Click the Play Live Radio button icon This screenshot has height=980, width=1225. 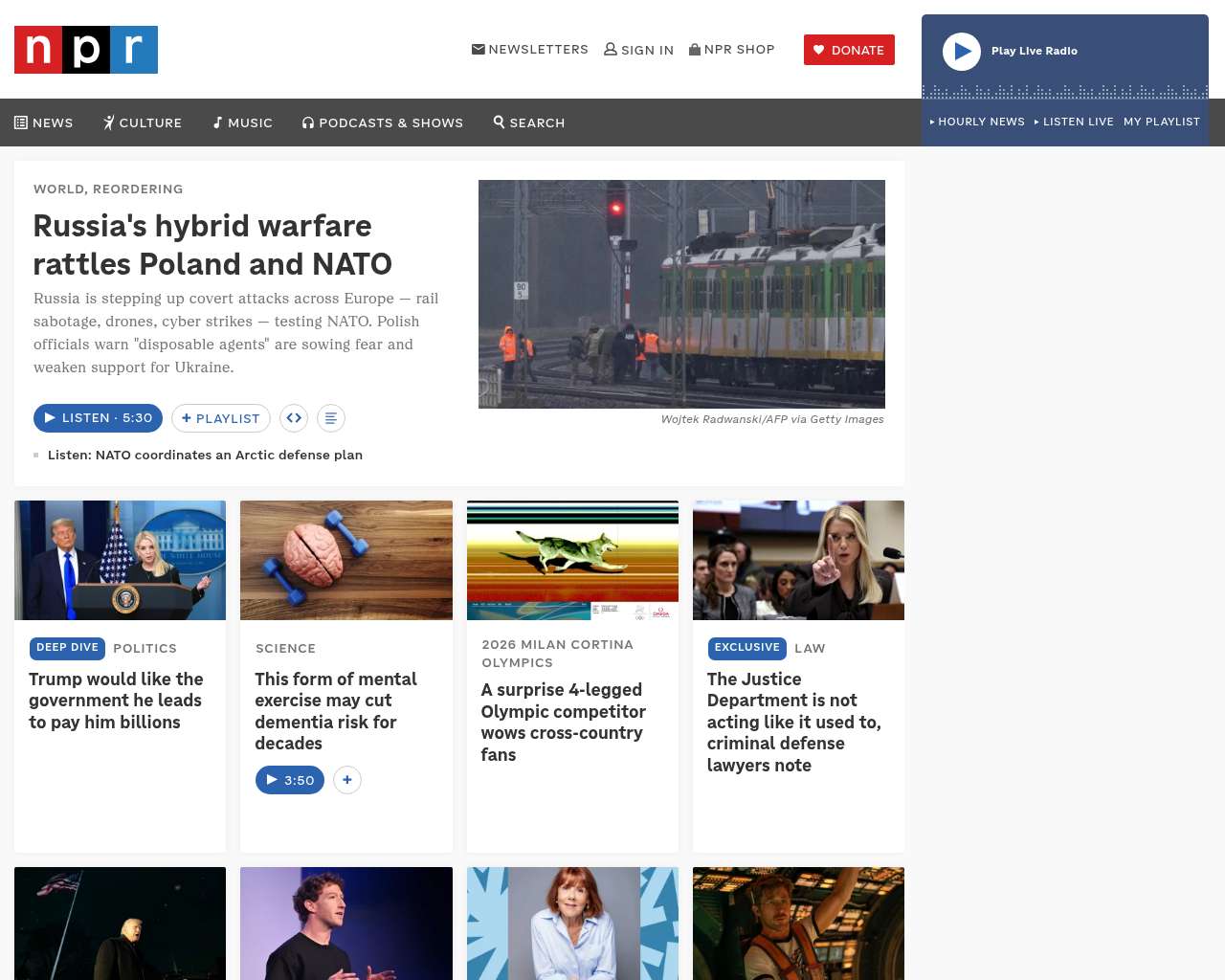tap(962, 52)
